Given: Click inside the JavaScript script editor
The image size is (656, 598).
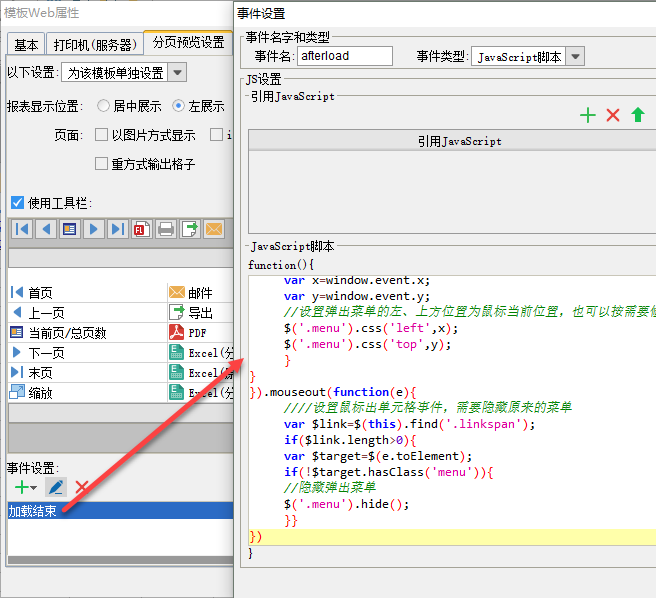Looking at the screenshot, I should [452, 410].
